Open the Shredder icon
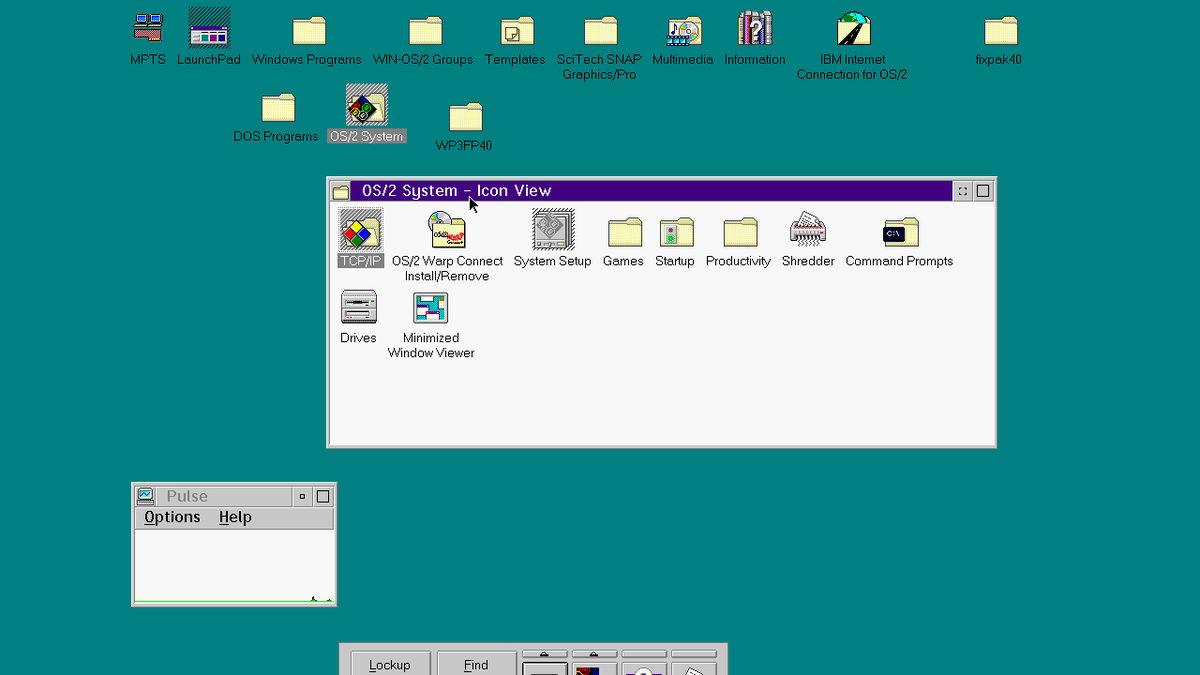This screenshot has width=1200, height=675. click(807, 231)
